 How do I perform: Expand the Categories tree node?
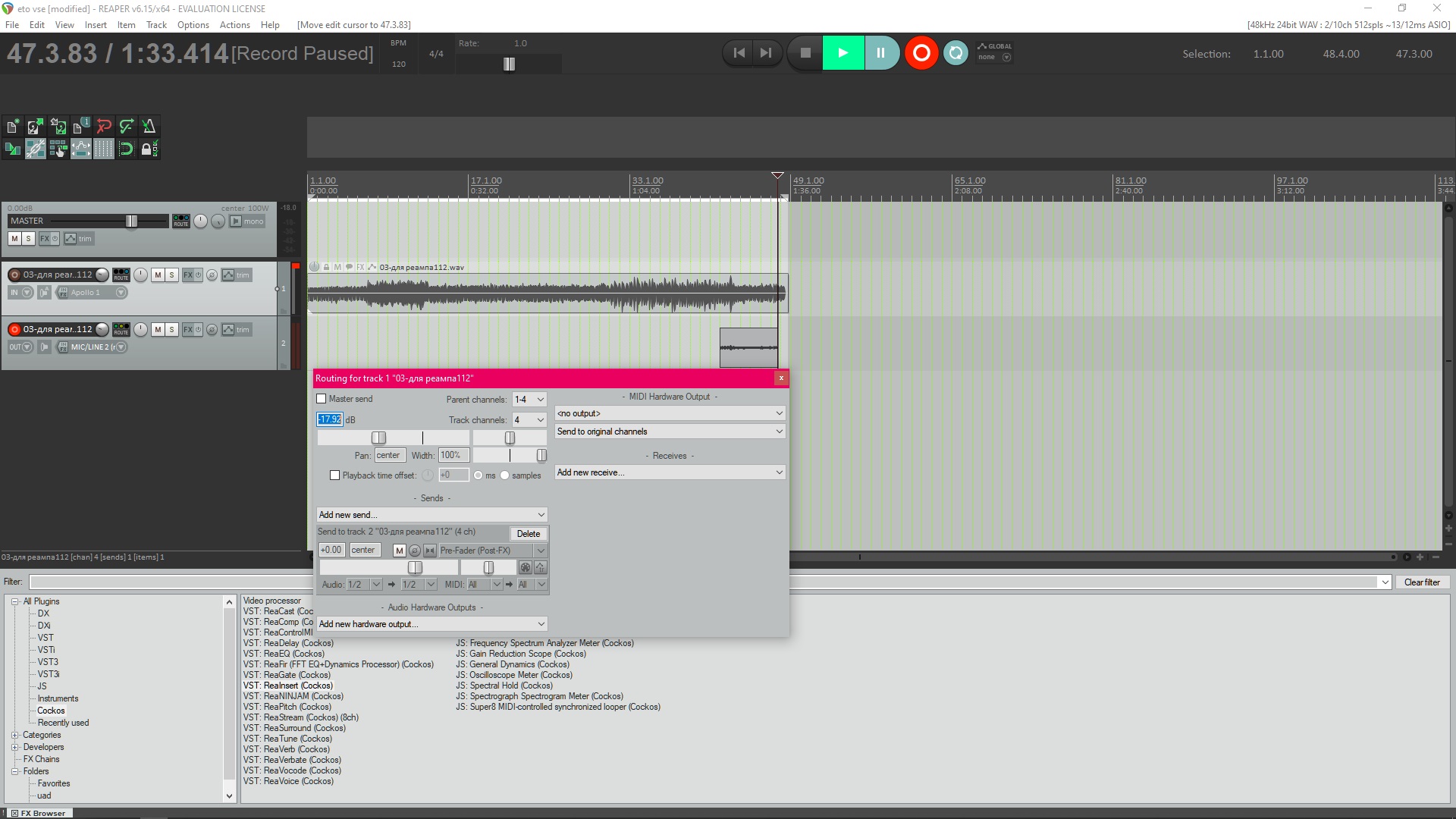click(14, 735)
